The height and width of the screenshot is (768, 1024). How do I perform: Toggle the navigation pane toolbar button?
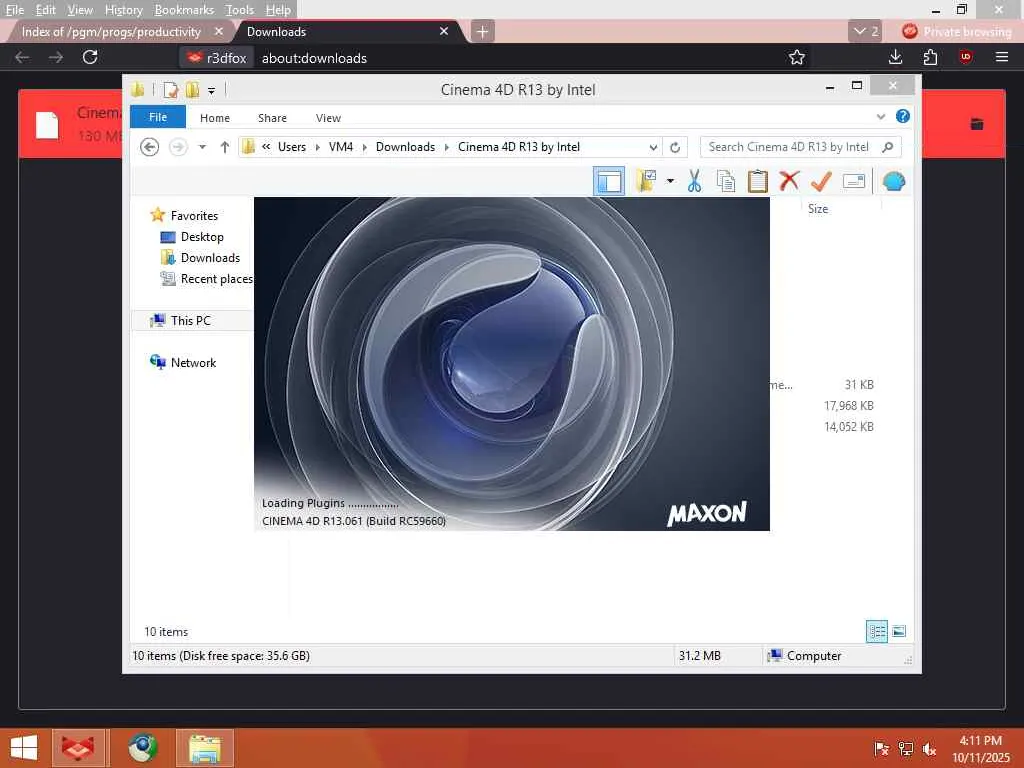609,181
